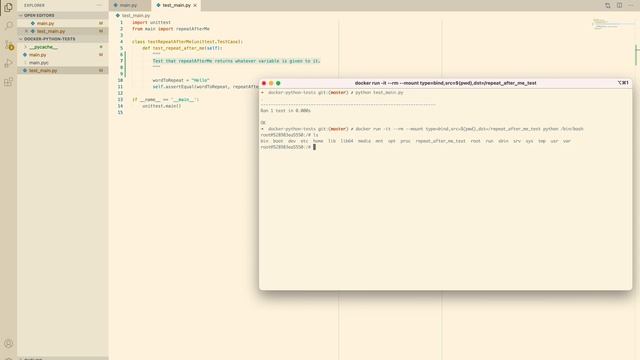Maximize the terminal window with green button

click(x=278, y=83)
